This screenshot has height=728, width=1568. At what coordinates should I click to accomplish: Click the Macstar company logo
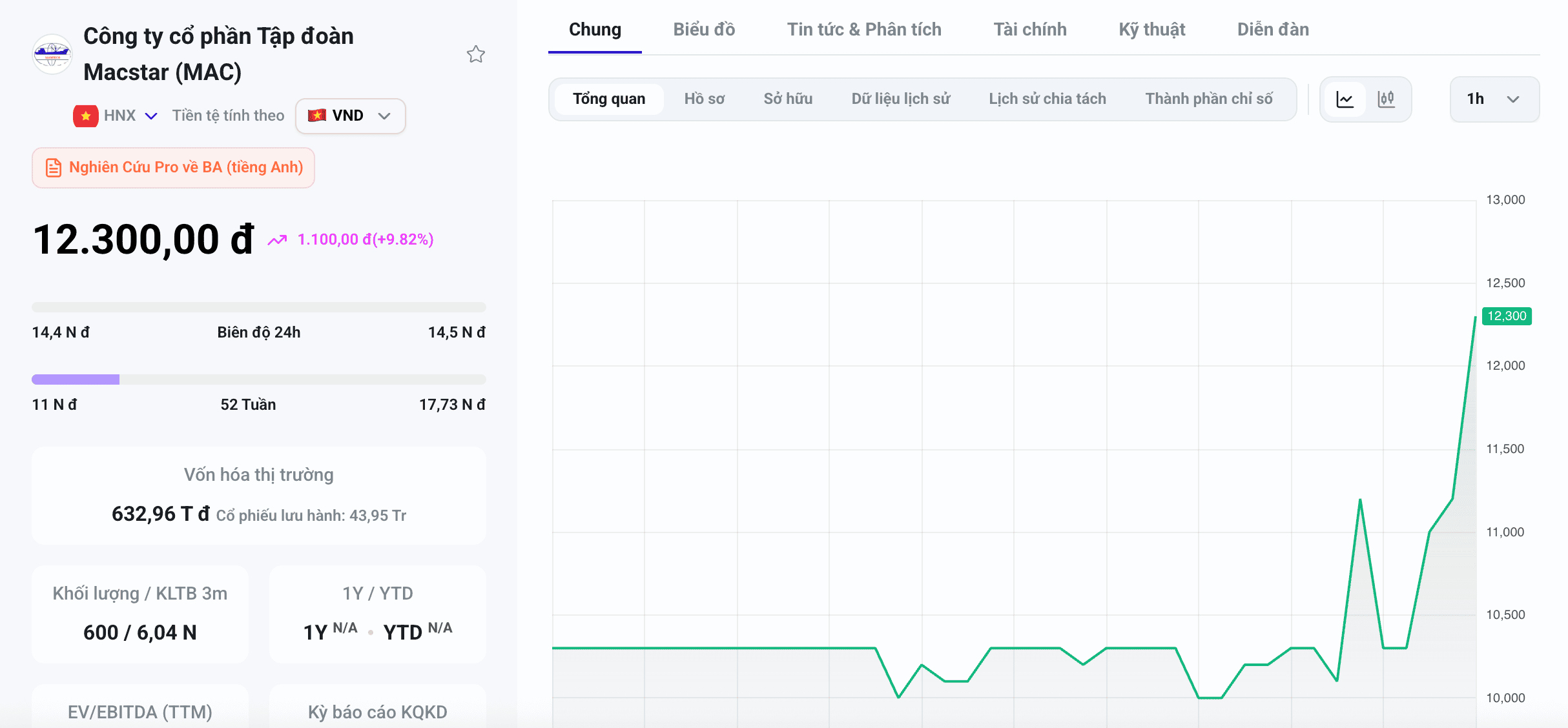52,54
